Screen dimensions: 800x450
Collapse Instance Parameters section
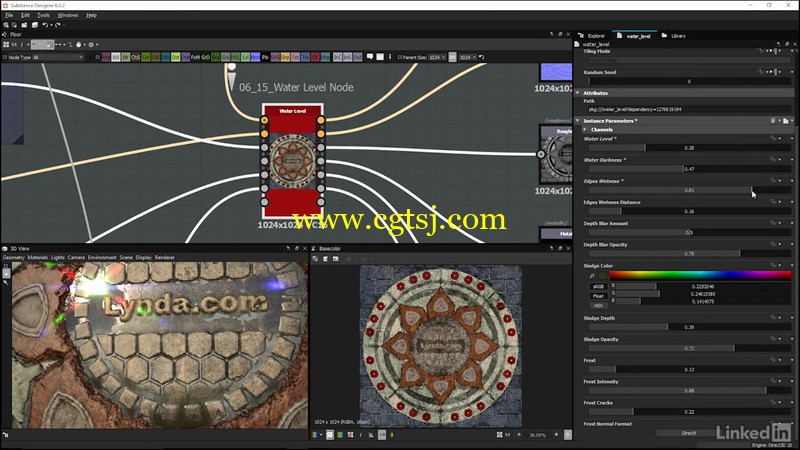coord(578,121)
